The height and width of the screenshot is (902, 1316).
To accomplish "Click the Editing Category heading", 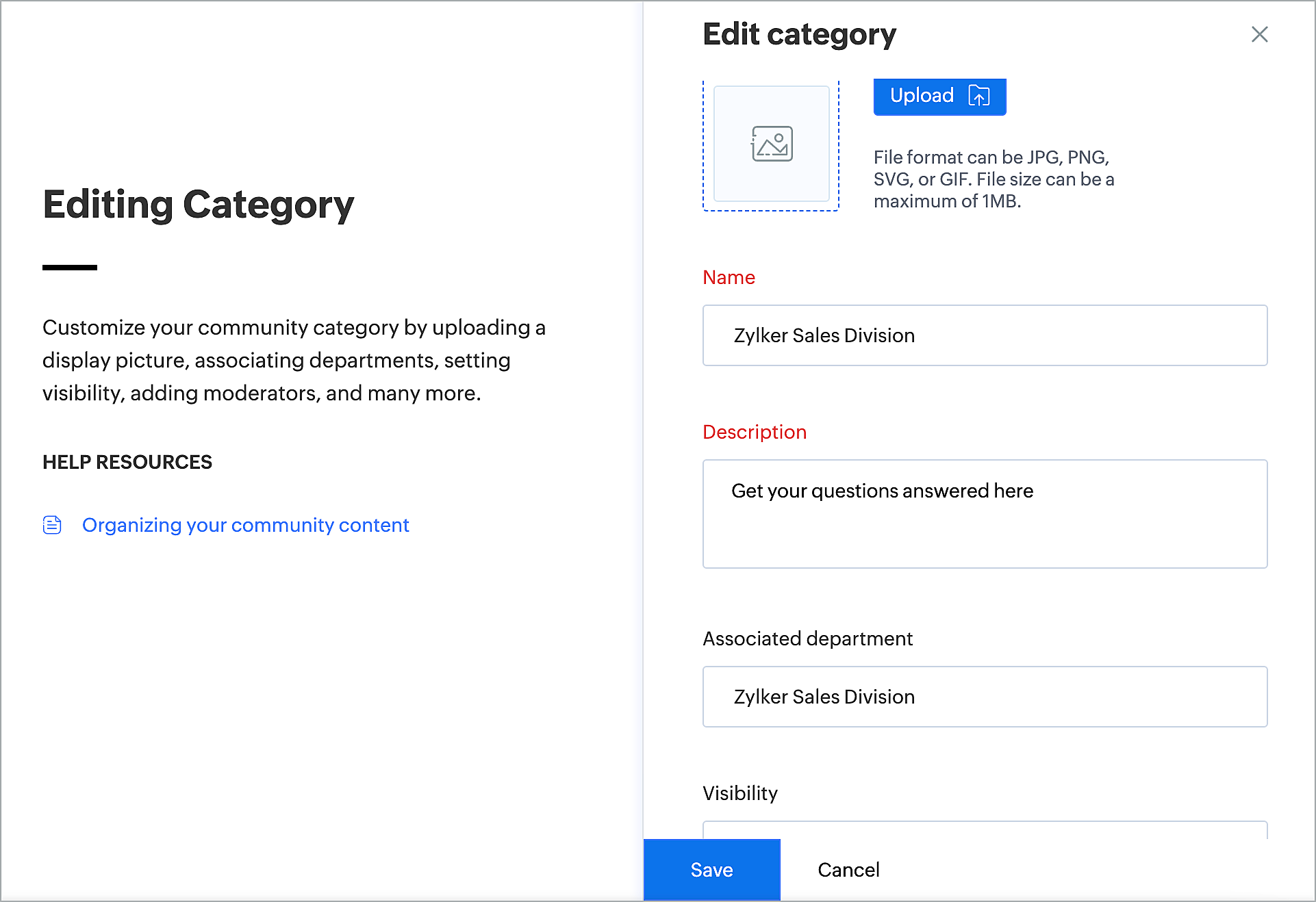I will coord(198,205).
